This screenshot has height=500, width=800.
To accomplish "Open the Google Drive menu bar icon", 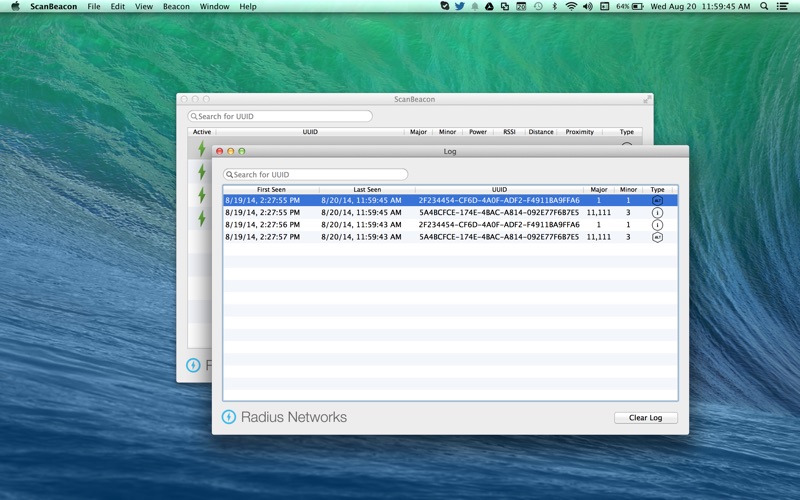I will click(x=489, y=7).
